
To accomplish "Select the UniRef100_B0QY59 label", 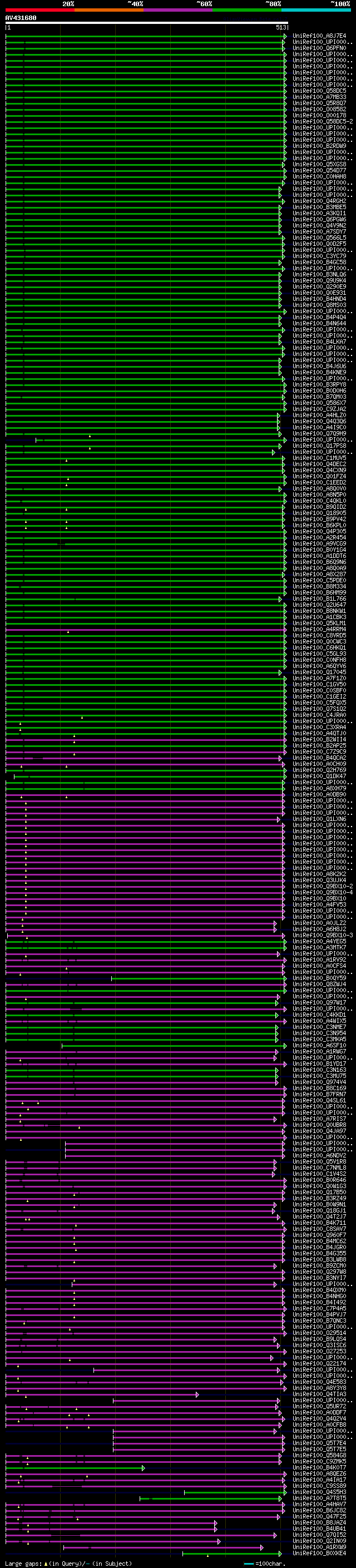I will [x=319, y=978].
